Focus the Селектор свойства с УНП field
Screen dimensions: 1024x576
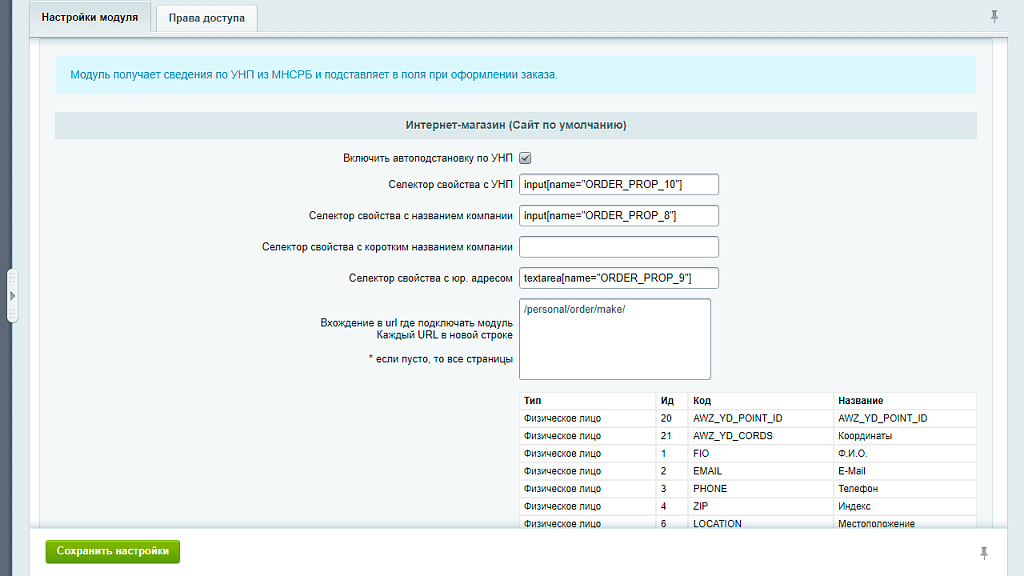(x=619, y=184)
